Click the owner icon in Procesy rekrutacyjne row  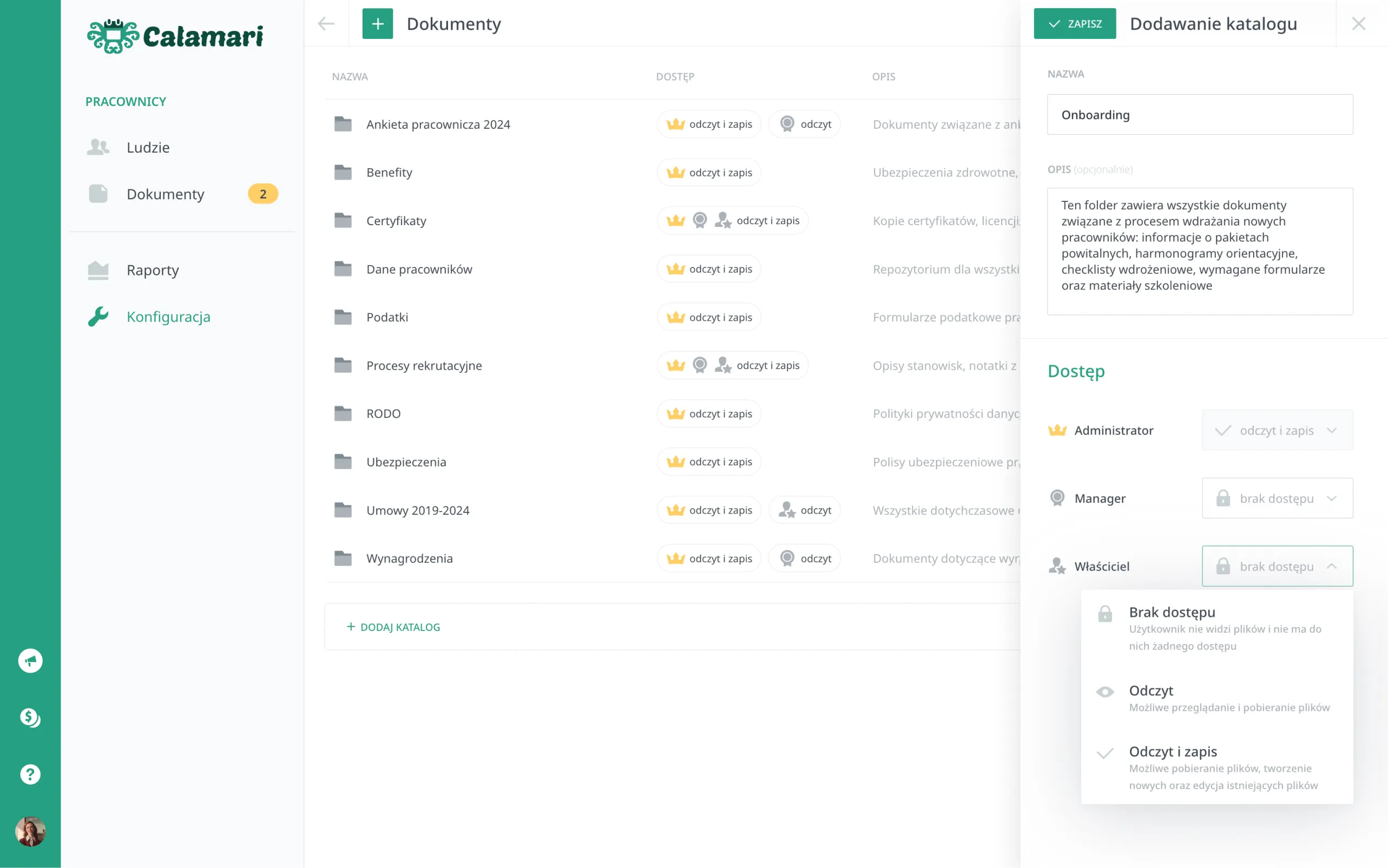point(723,365)
